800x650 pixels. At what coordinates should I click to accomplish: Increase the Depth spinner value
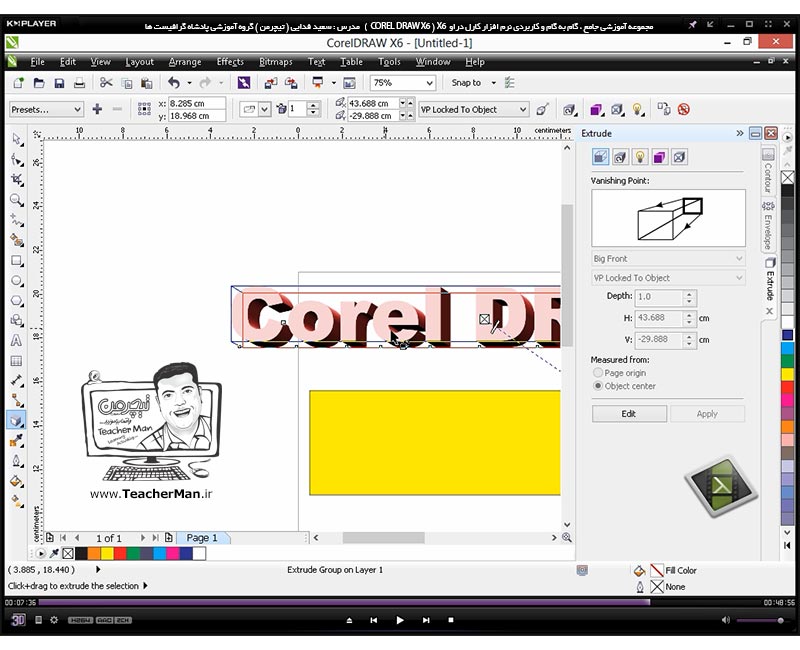[689, 293]
